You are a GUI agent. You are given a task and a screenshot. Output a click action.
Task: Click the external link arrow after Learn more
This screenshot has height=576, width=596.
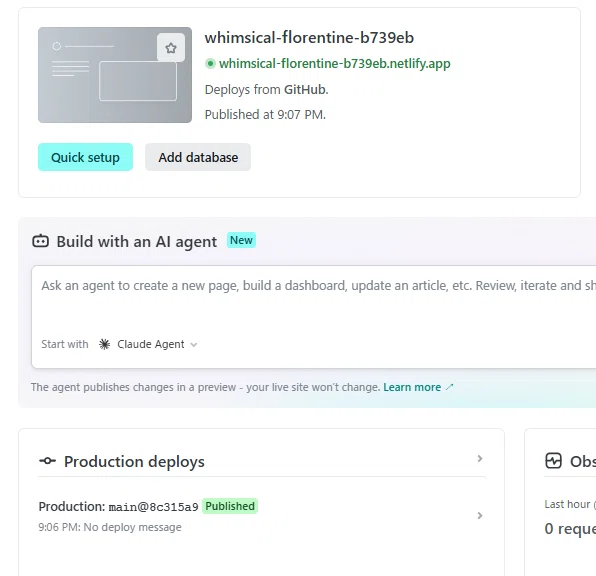point(450,387)
